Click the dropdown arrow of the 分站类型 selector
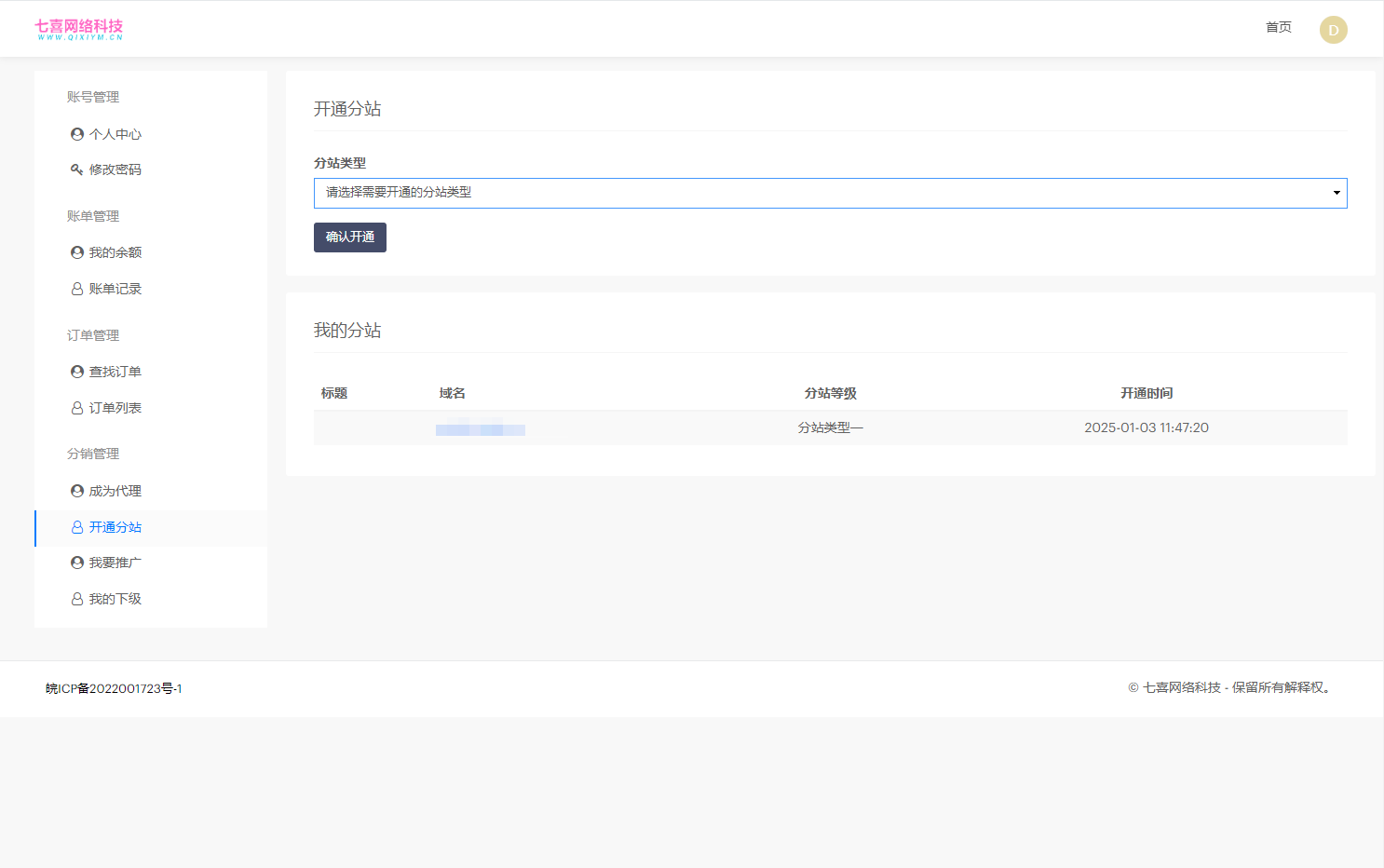1384x868 pixels. (x=1336, y=193)
